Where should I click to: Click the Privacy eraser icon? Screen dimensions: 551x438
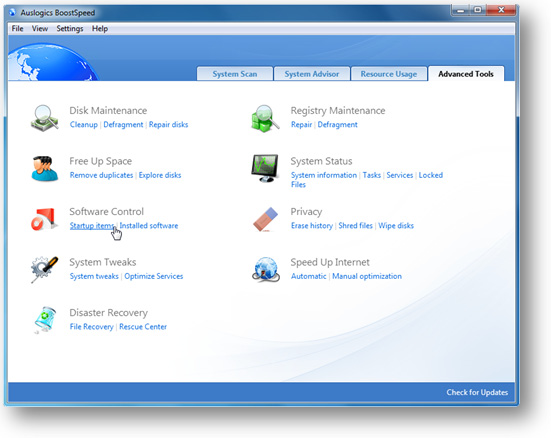click(265, 219)
